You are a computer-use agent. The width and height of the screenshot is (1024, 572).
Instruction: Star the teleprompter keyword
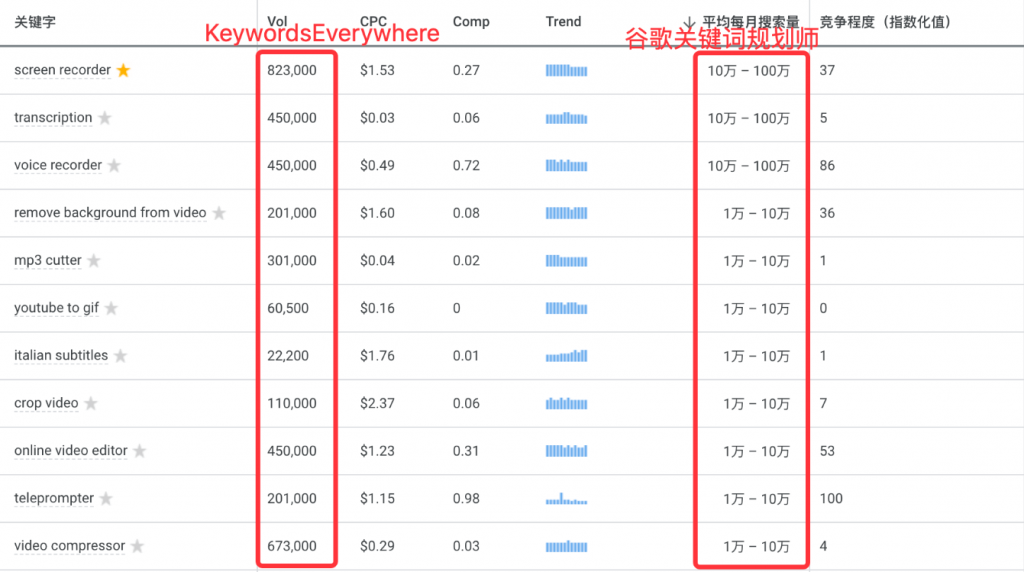coord(106,498)
